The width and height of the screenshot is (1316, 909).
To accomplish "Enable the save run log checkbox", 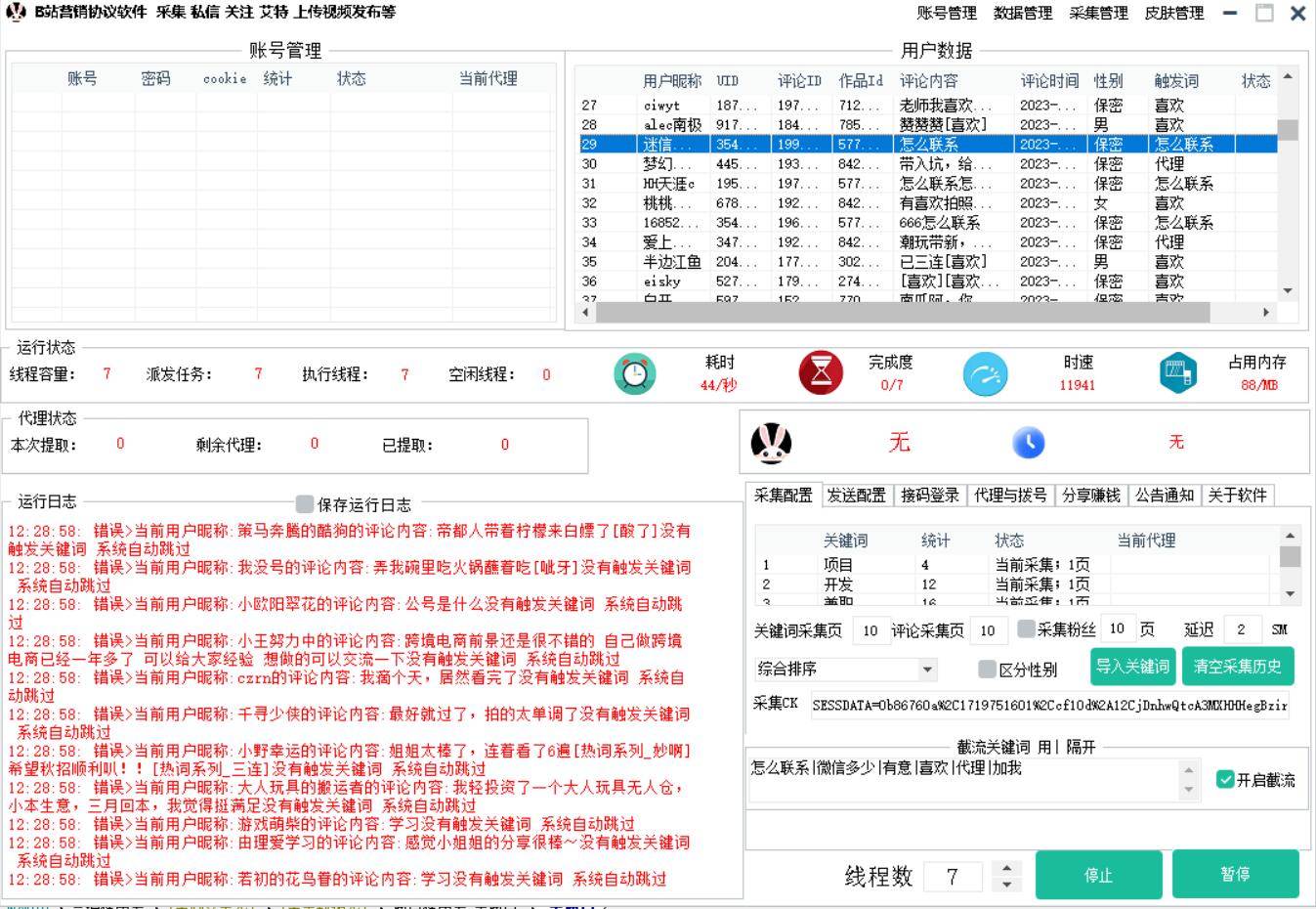I will coord(305,504).
